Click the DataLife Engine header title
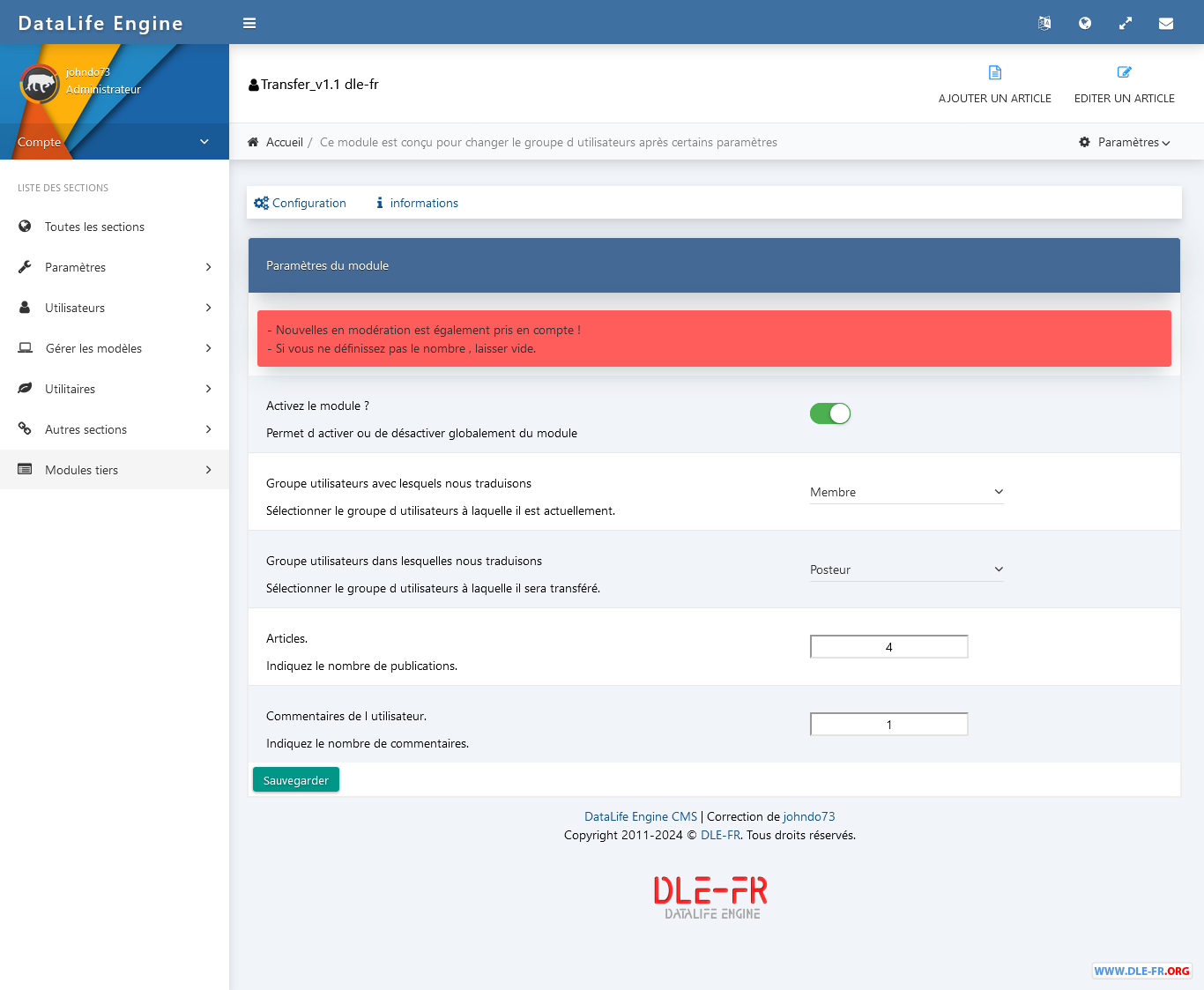 (100, 24)
